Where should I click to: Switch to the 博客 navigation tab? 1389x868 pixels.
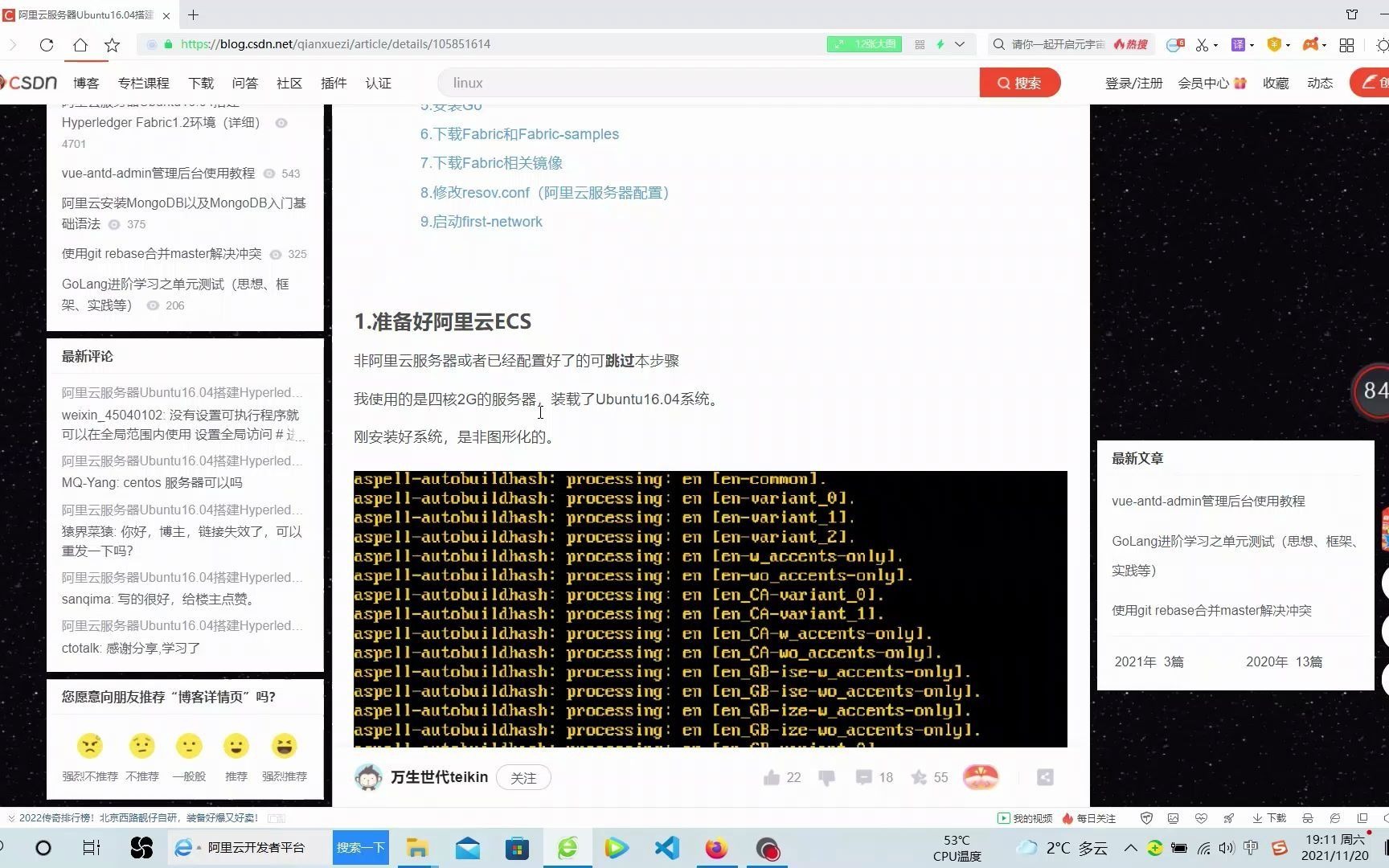[85, 83]
